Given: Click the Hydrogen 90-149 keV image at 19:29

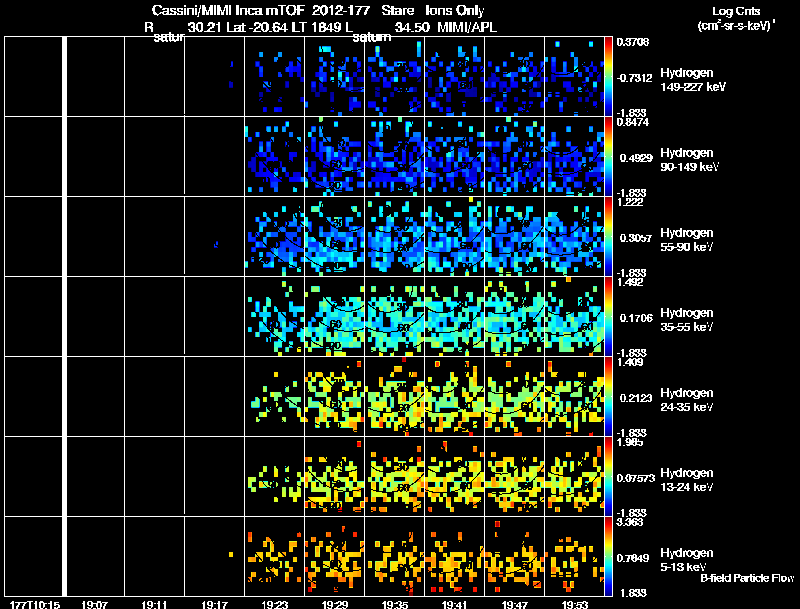Looking at the screenshot, I should (x=335, y=157).
